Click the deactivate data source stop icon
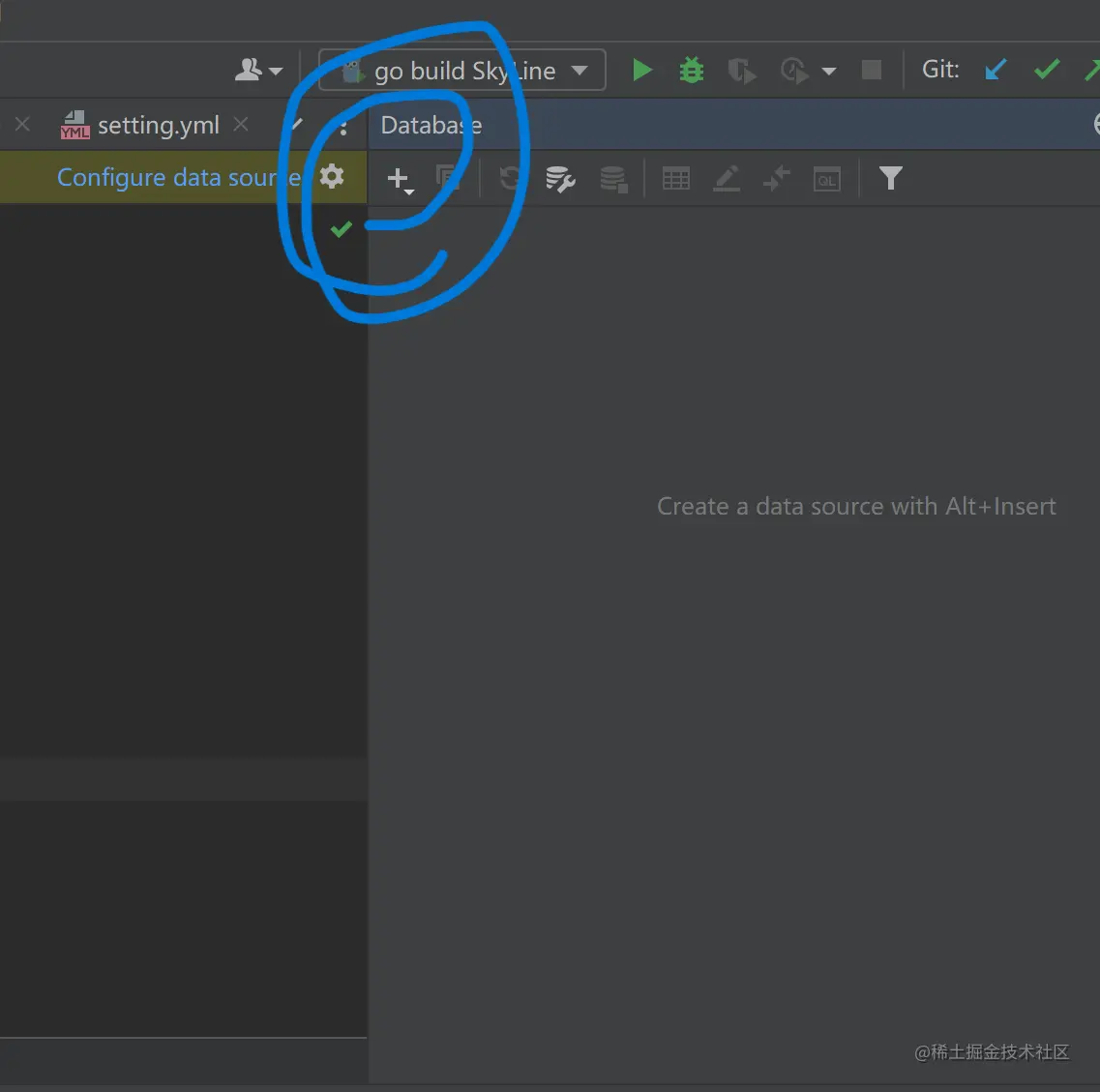The width and height of the screenshot is (1100, 1092). click(x=613, y=179)
